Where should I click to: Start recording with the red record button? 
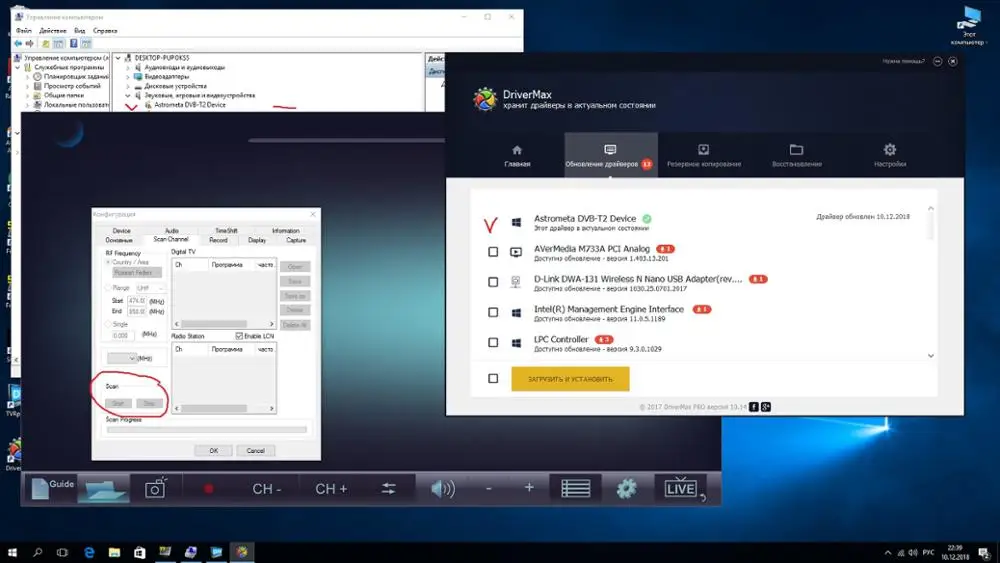click(209, 489)
